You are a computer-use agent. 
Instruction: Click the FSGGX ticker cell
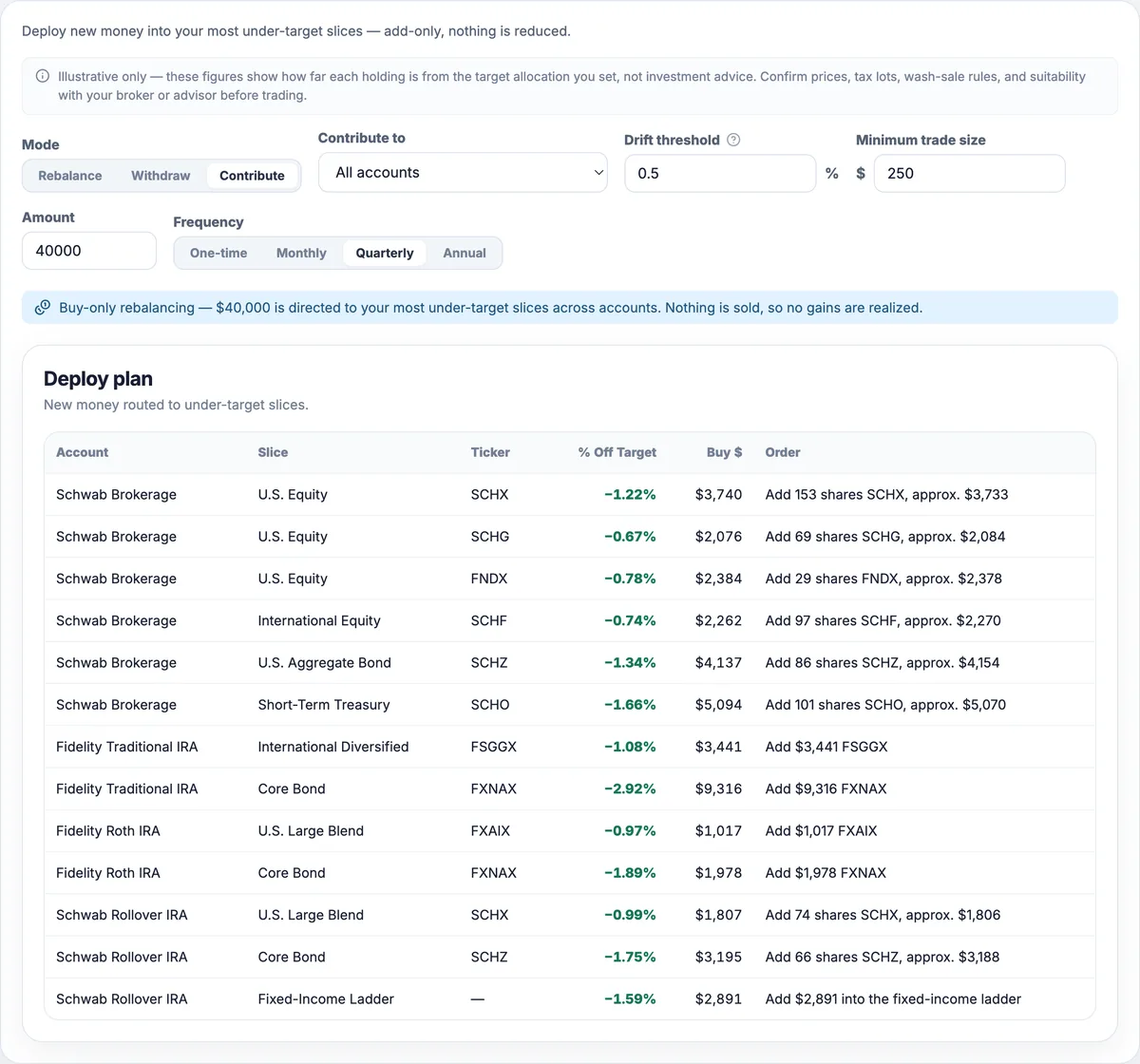point(494,747)
